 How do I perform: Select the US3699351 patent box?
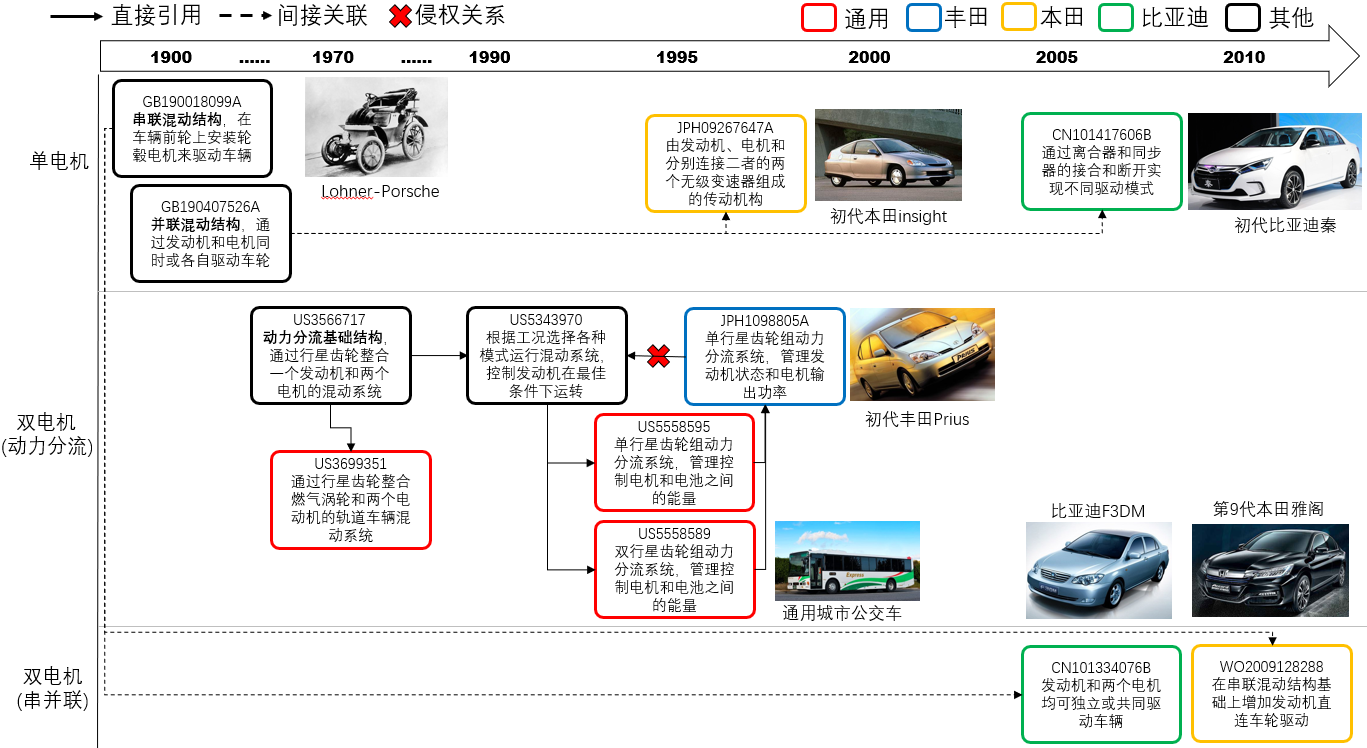coord(351,500)
